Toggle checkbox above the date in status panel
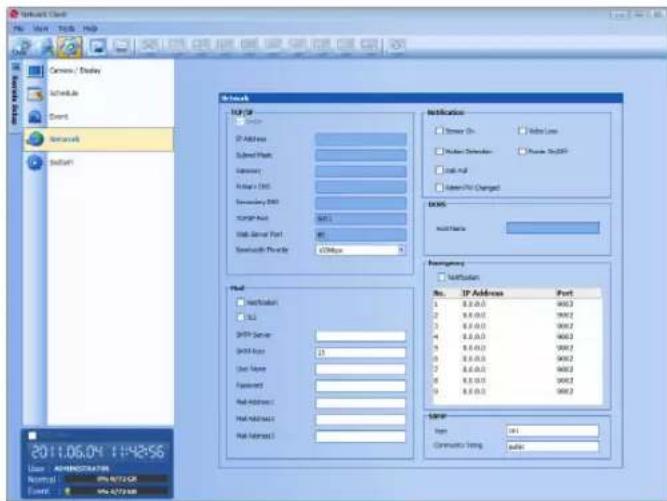 tap(32, 436)
